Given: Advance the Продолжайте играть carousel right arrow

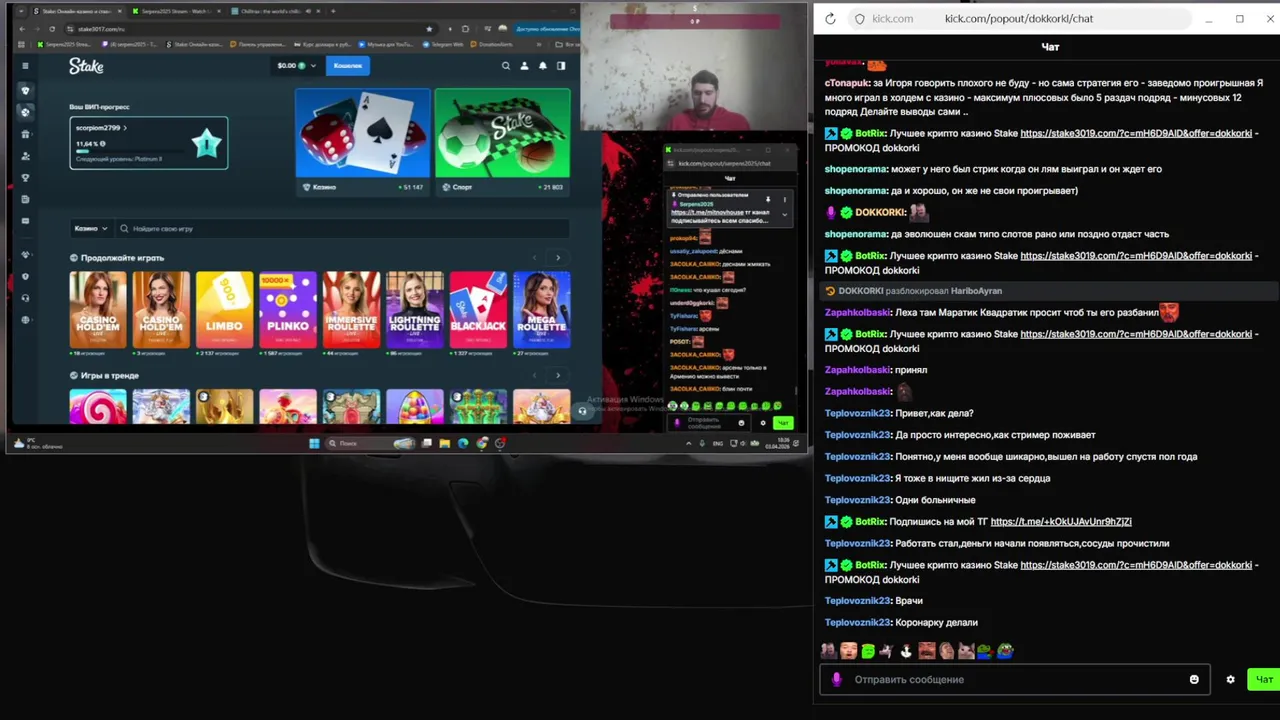Looking at the screenshot, I should 558,258.
